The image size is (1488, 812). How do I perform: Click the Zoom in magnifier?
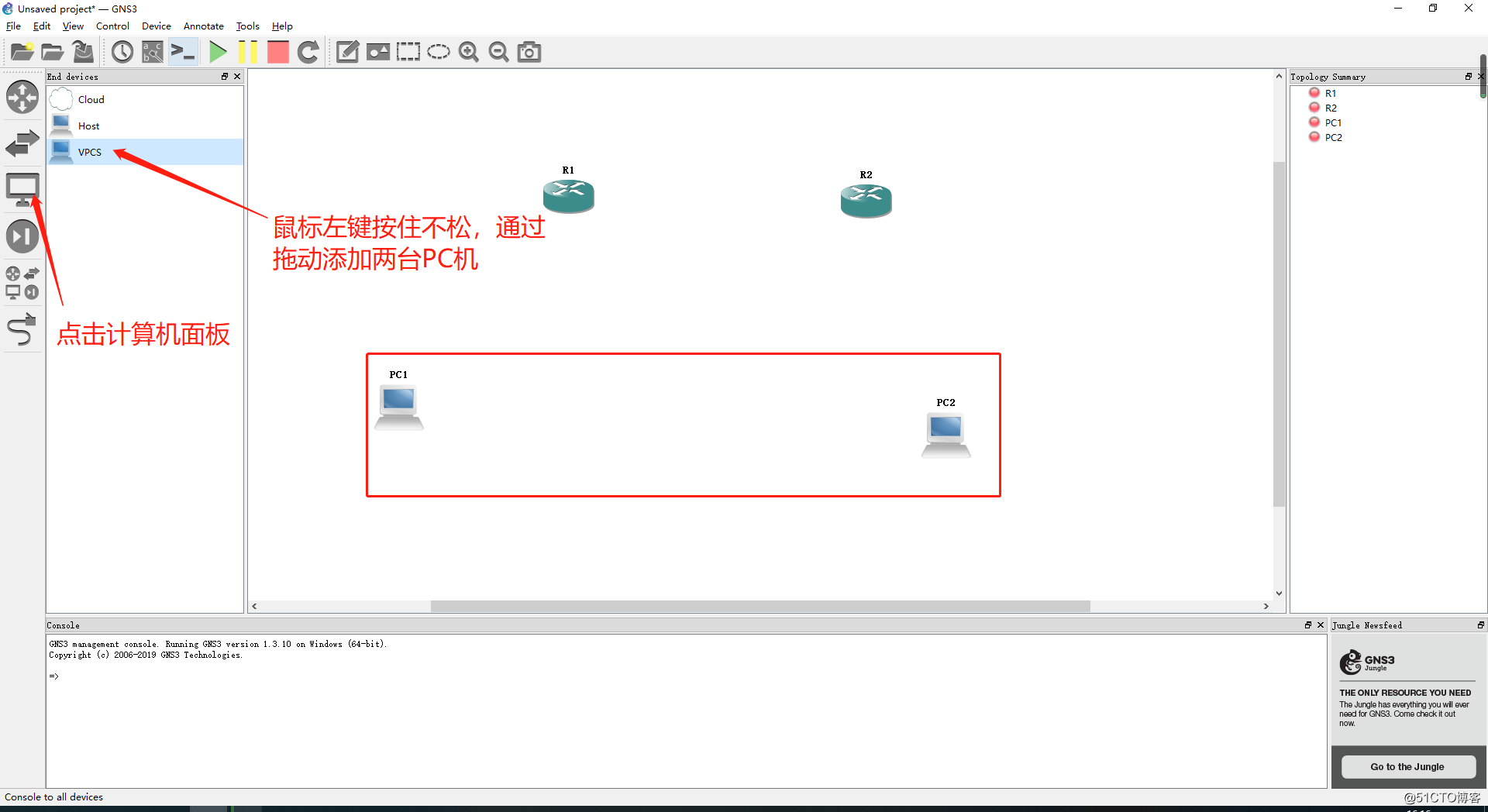(x=468, y=52)
